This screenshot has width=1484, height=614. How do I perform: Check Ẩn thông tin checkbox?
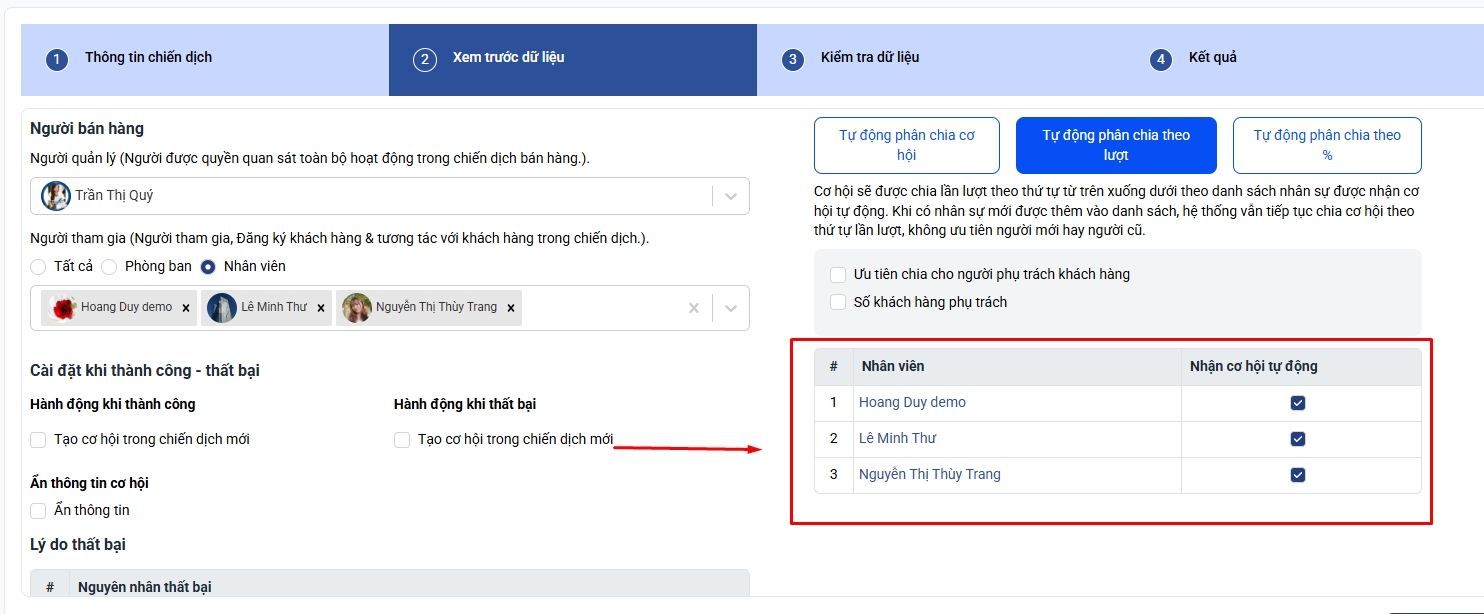pyautogui.click(x=39, y=511)
